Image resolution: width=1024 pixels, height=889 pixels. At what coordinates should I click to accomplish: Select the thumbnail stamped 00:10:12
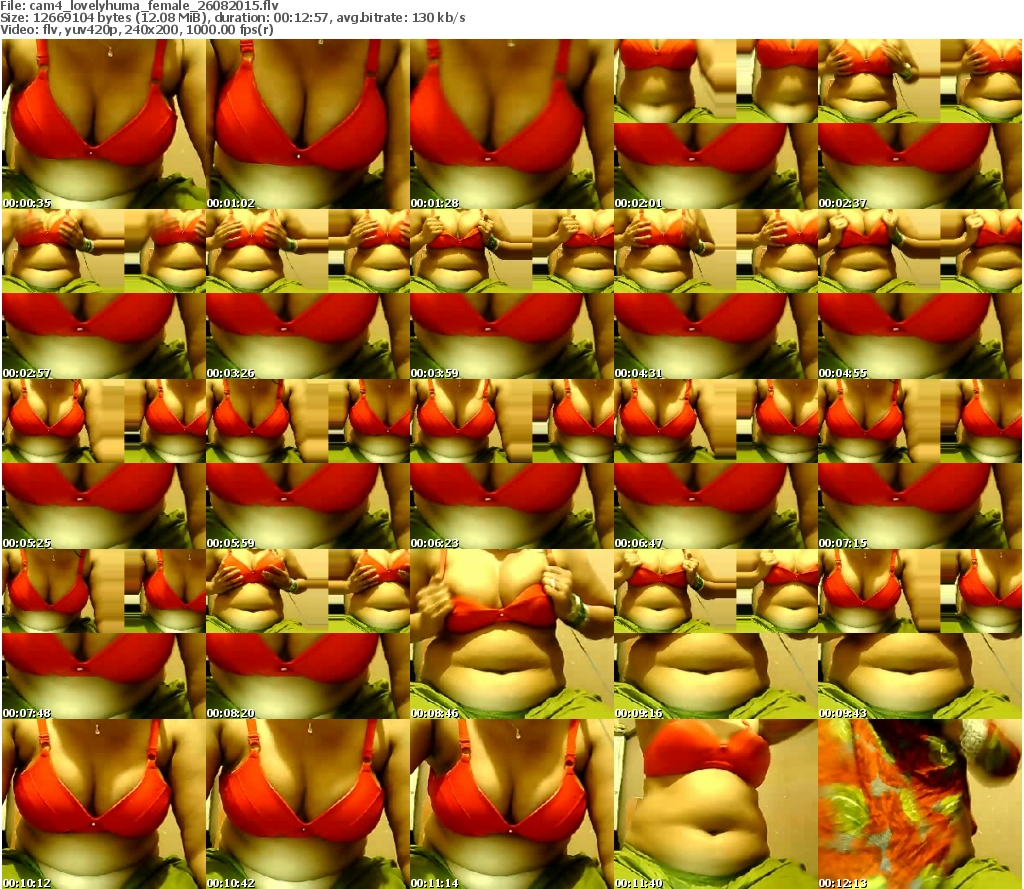[104, 804]
